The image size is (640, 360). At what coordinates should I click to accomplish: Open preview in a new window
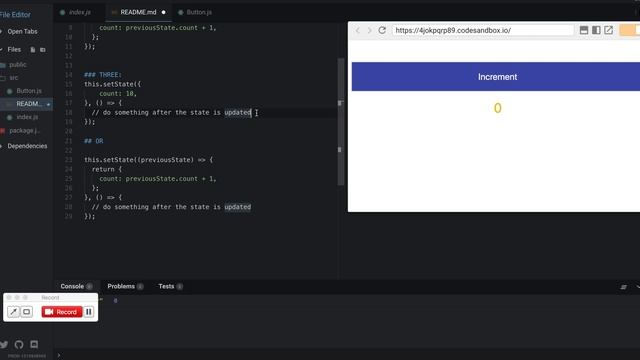pos(608,30)
